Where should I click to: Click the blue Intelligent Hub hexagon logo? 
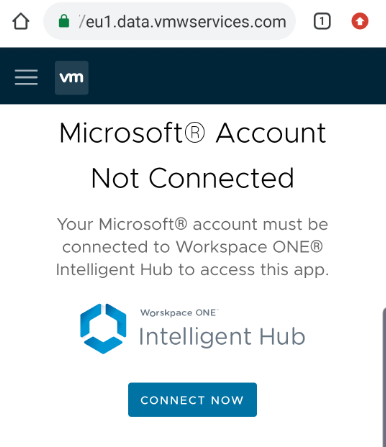[103, 328]
